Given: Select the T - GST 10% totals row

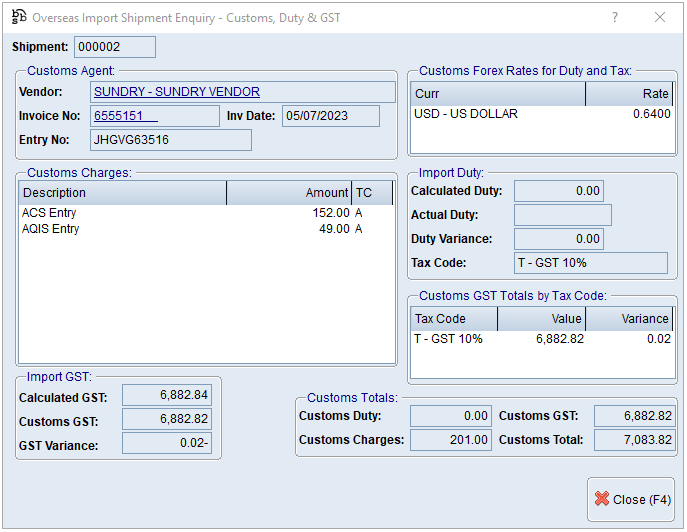Looking at the screenshot, I should (541, 339).
